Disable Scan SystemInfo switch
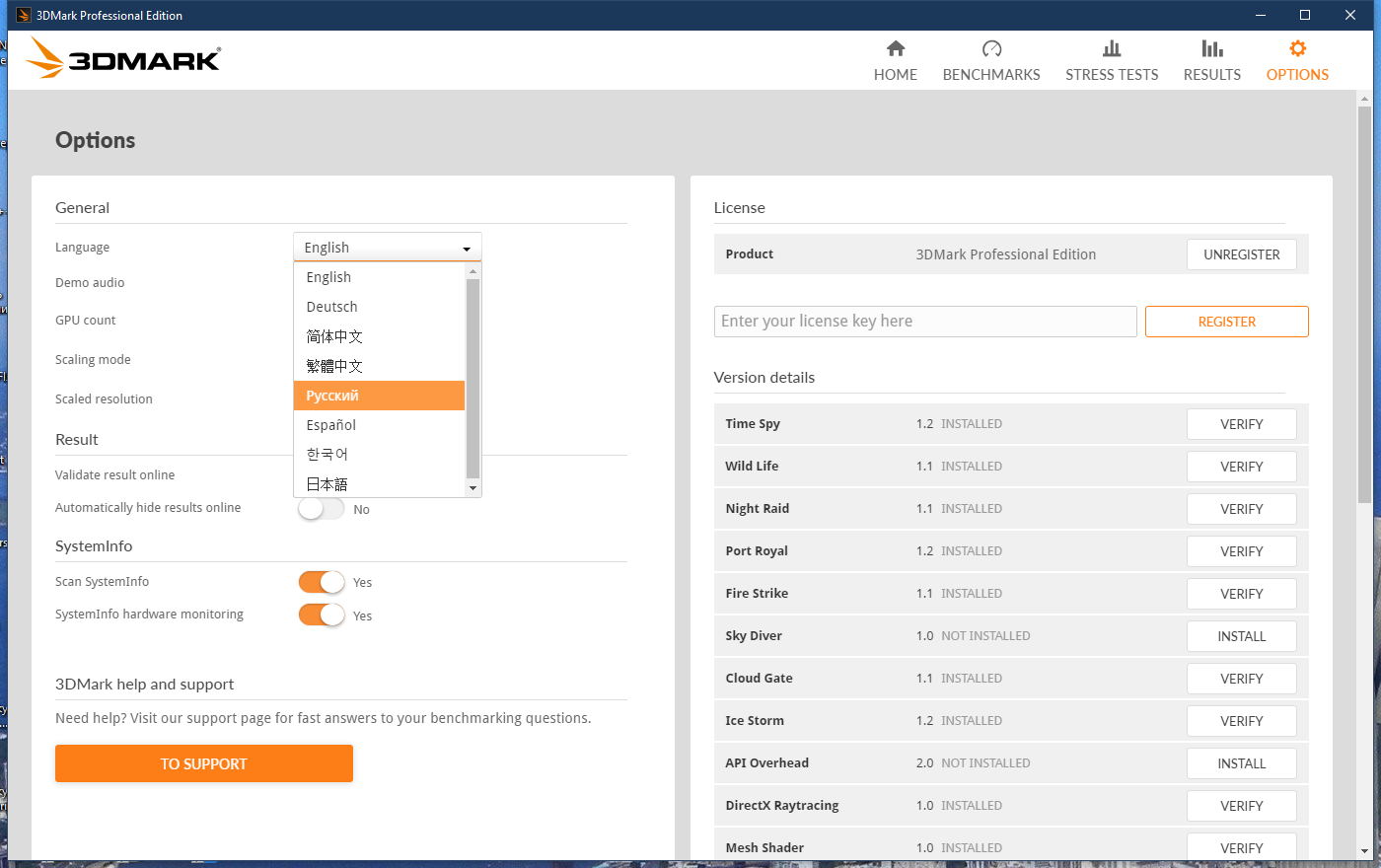Viewport: 1381px width, 868px height. coord(322,582)
